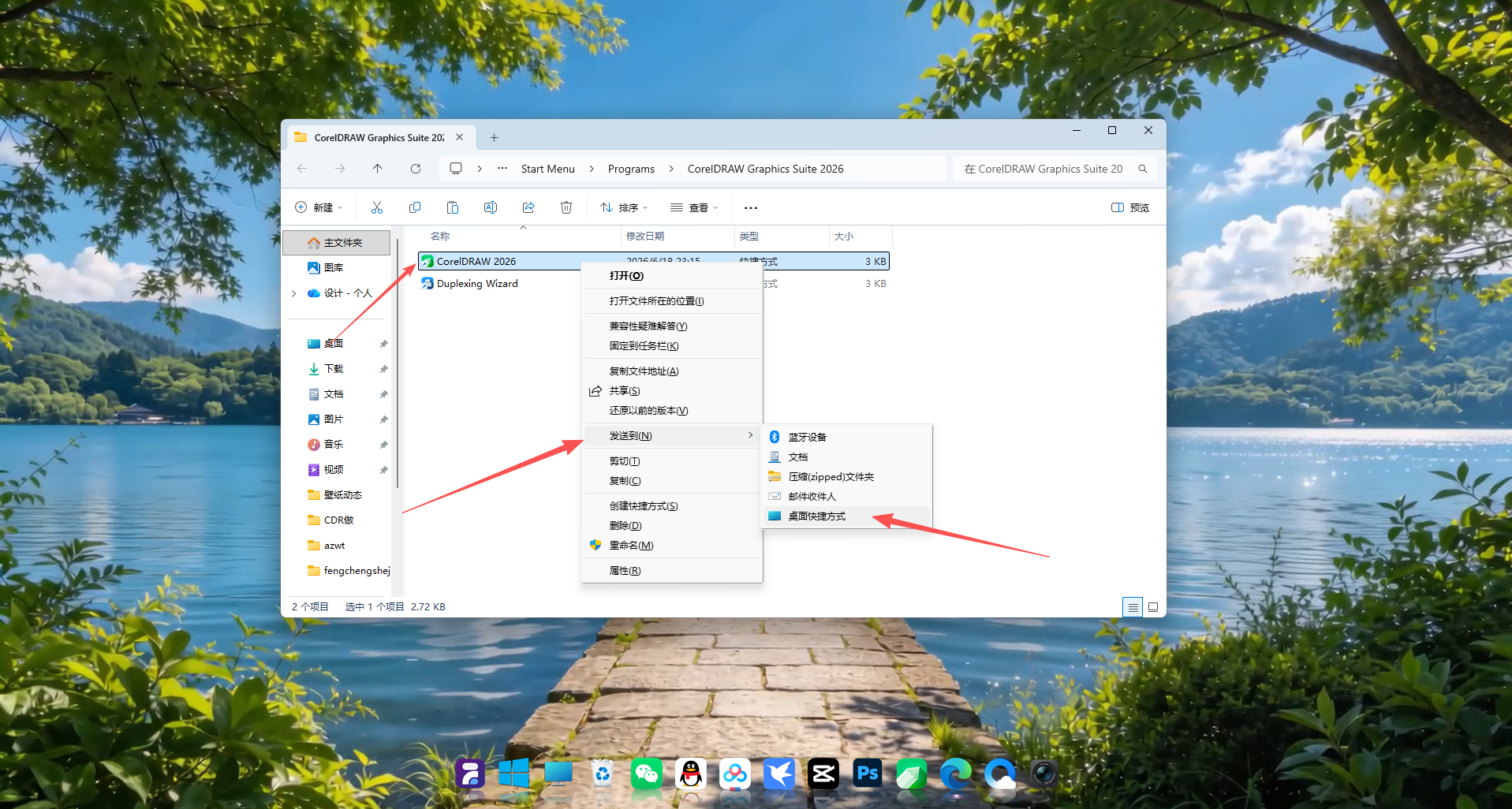
Task: Expand the chevron after the PC icon in address bar
Action: coord(480,169)
